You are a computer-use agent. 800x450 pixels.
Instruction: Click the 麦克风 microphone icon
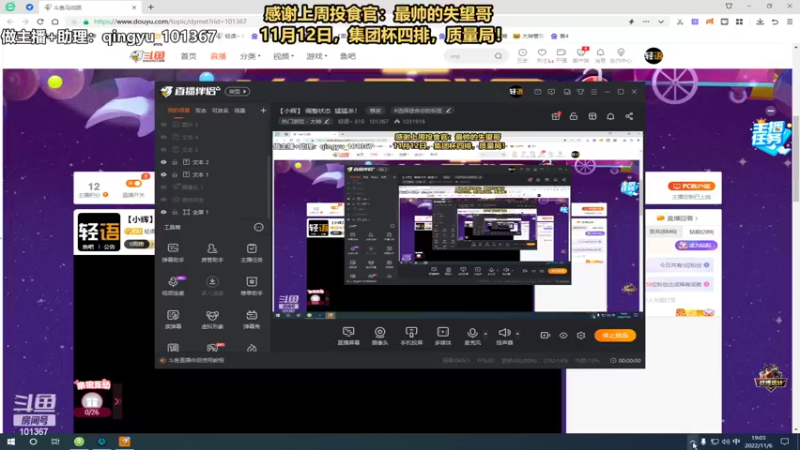[472, 333]
